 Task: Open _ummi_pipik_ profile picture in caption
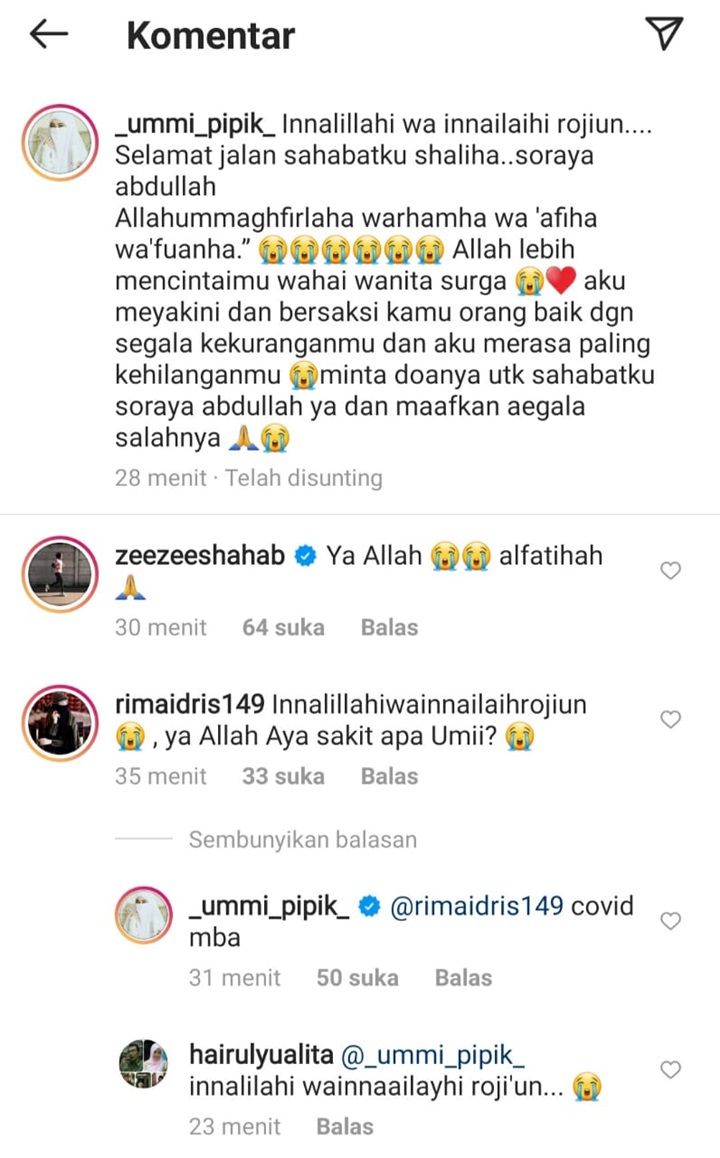(60, 143)
